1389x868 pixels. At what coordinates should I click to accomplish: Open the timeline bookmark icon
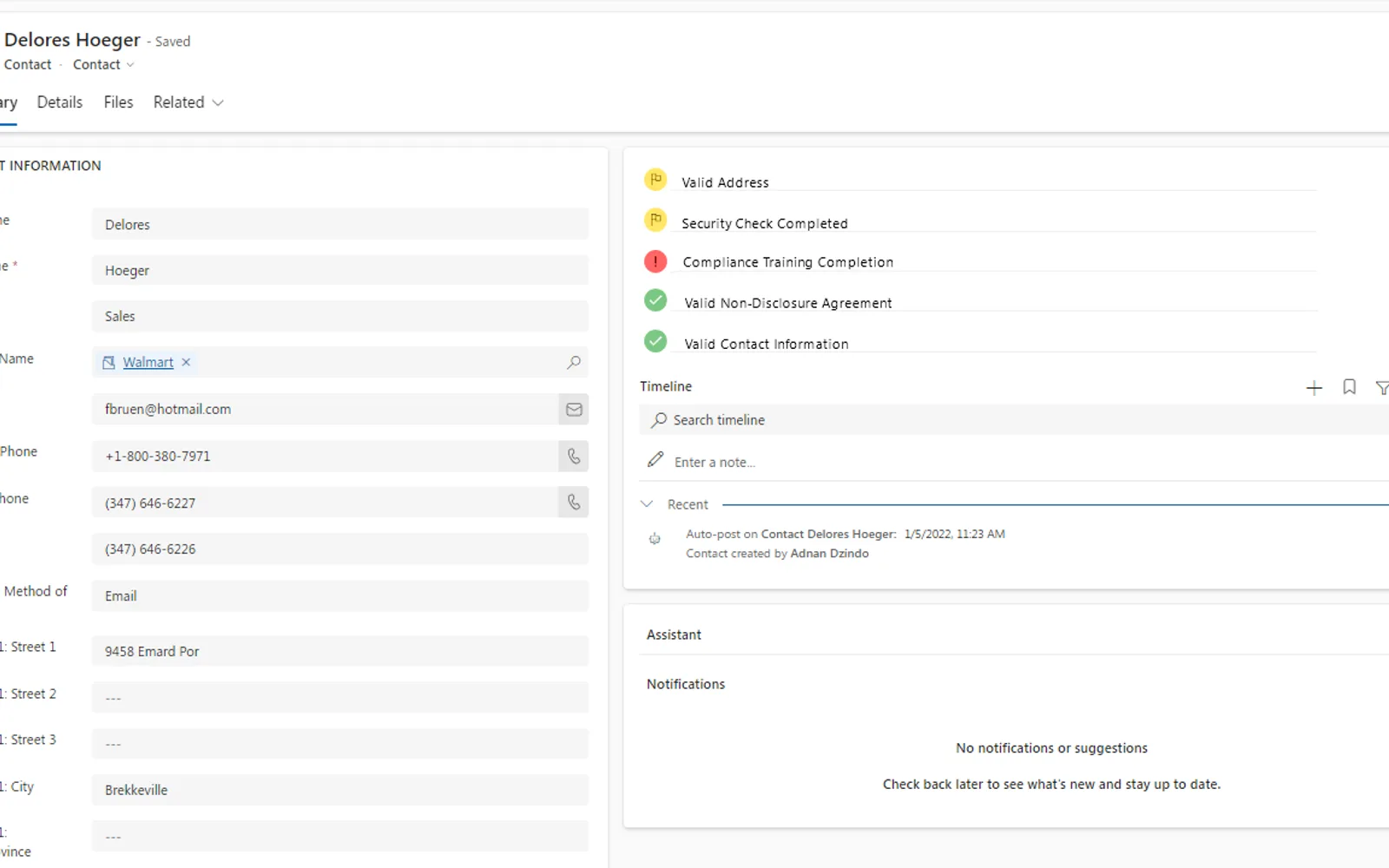click(x=1349, y=387)
